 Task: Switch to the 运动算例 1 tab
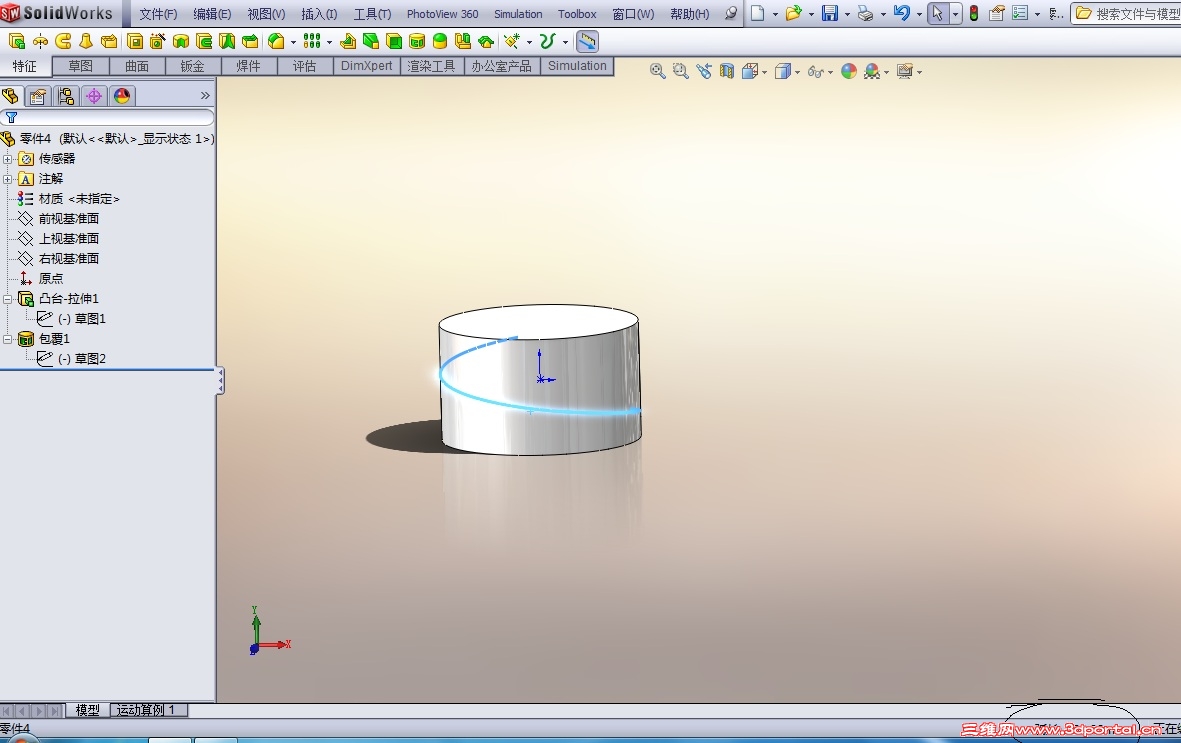point(146,710)
